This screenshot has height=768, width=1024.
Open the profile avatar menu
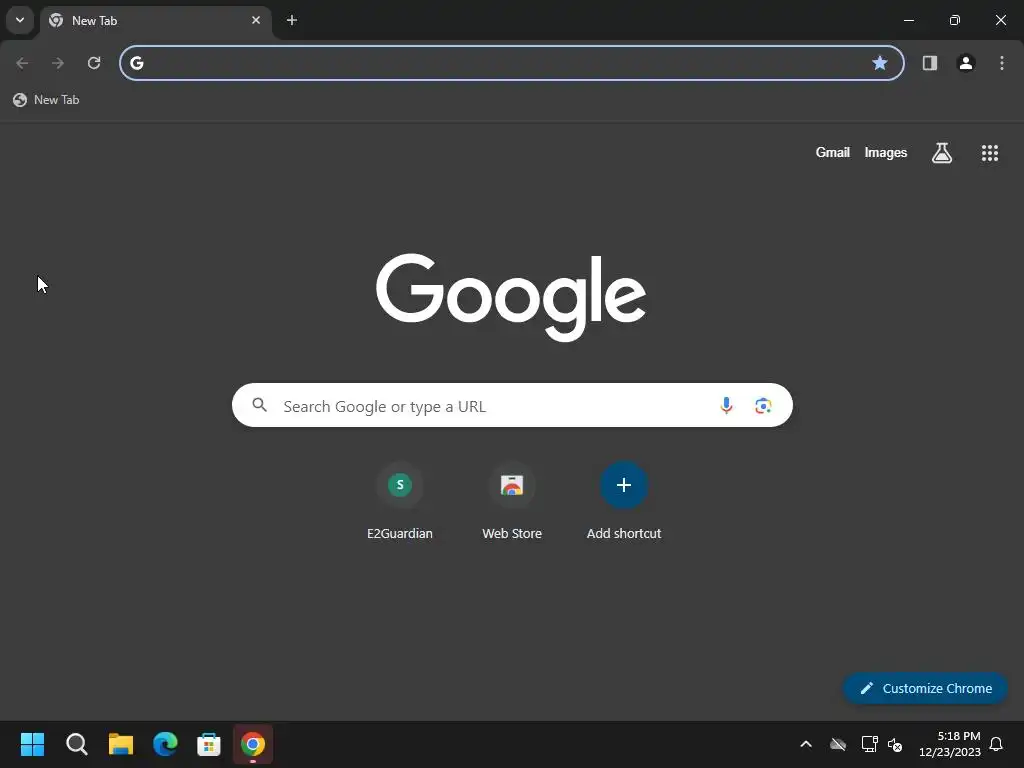tap(966, 63)
